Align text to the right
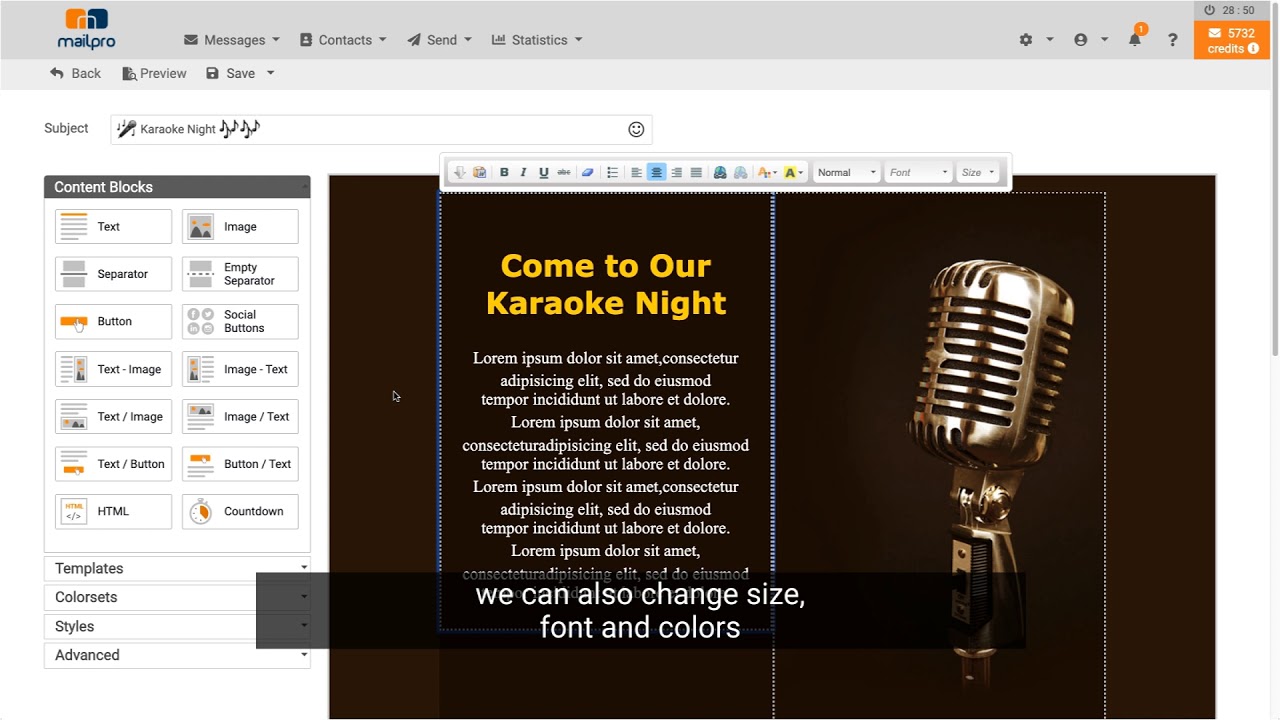This screenshot has height=720, width=1280. tap(676, 173)
